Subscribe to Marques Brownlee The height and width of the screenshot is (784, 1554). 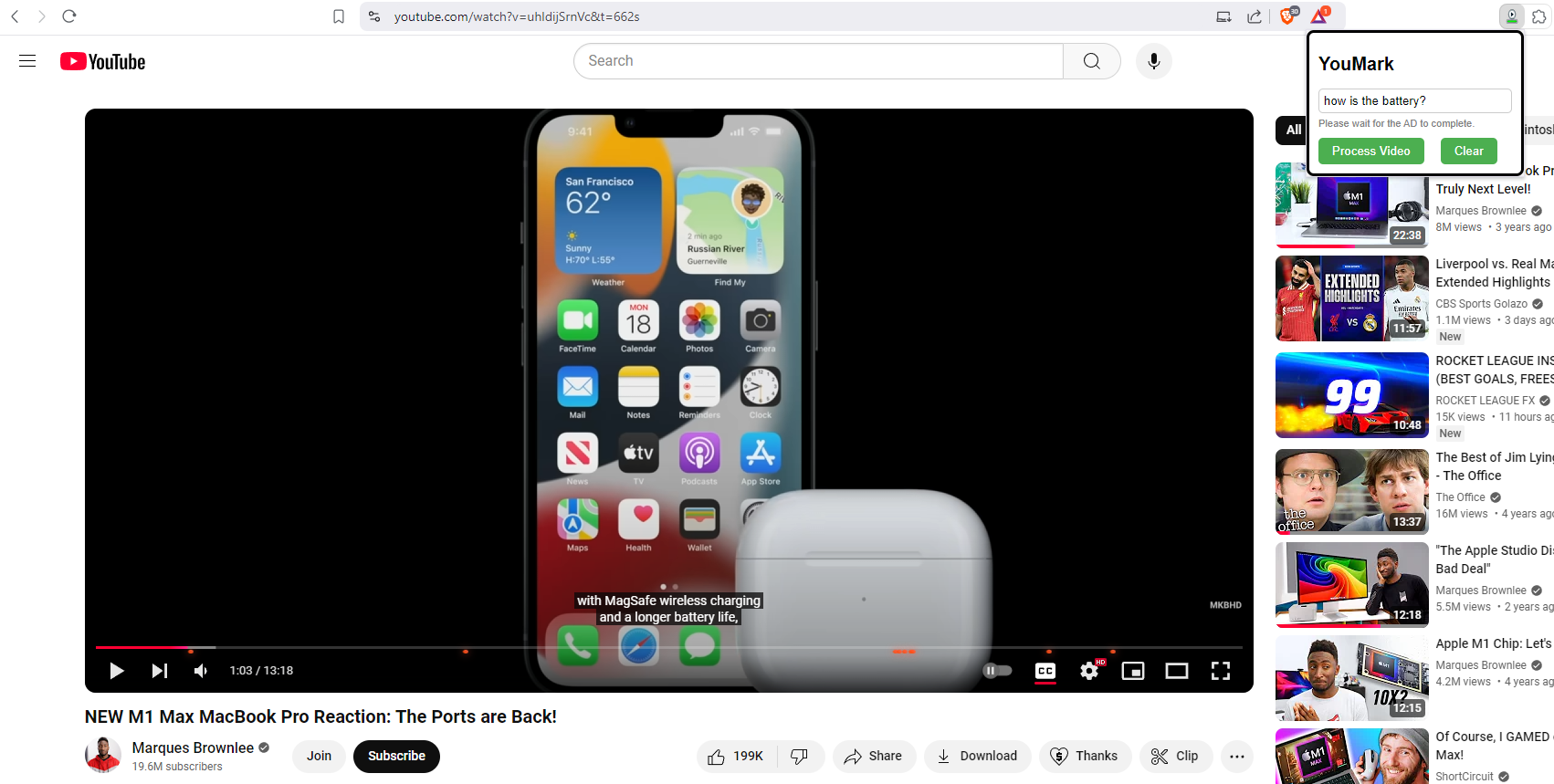(x=396, y=757)
